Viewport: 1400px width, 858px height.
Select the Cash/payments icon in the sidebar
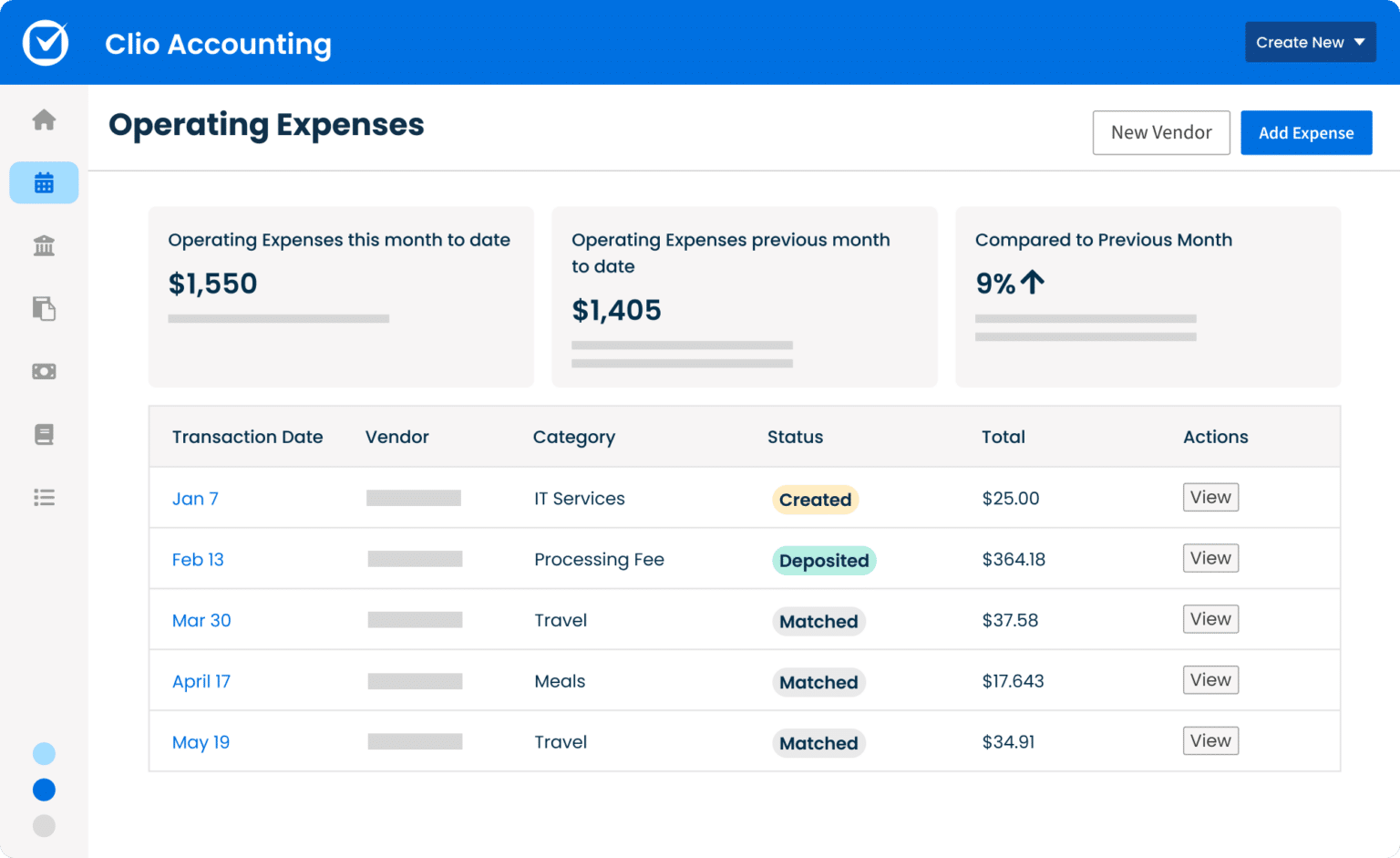[x=44, y=371]
